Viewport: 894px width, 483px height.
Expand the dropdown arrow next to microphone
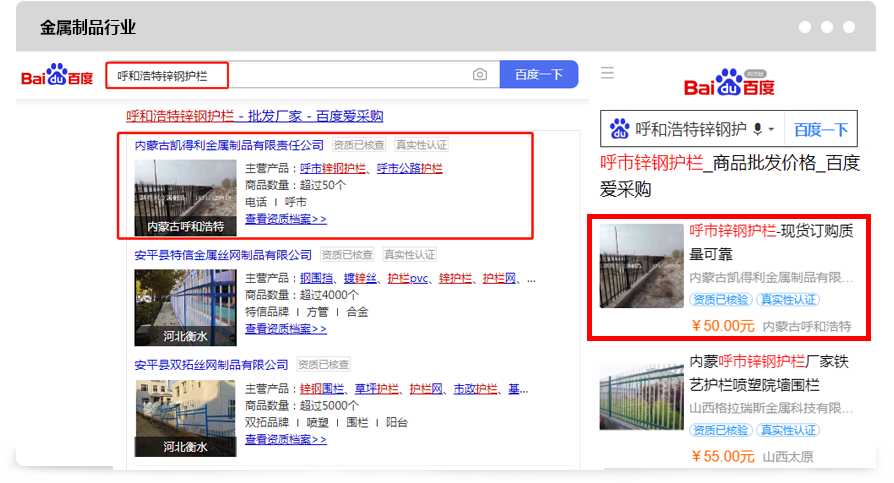(x=772, y=130)
